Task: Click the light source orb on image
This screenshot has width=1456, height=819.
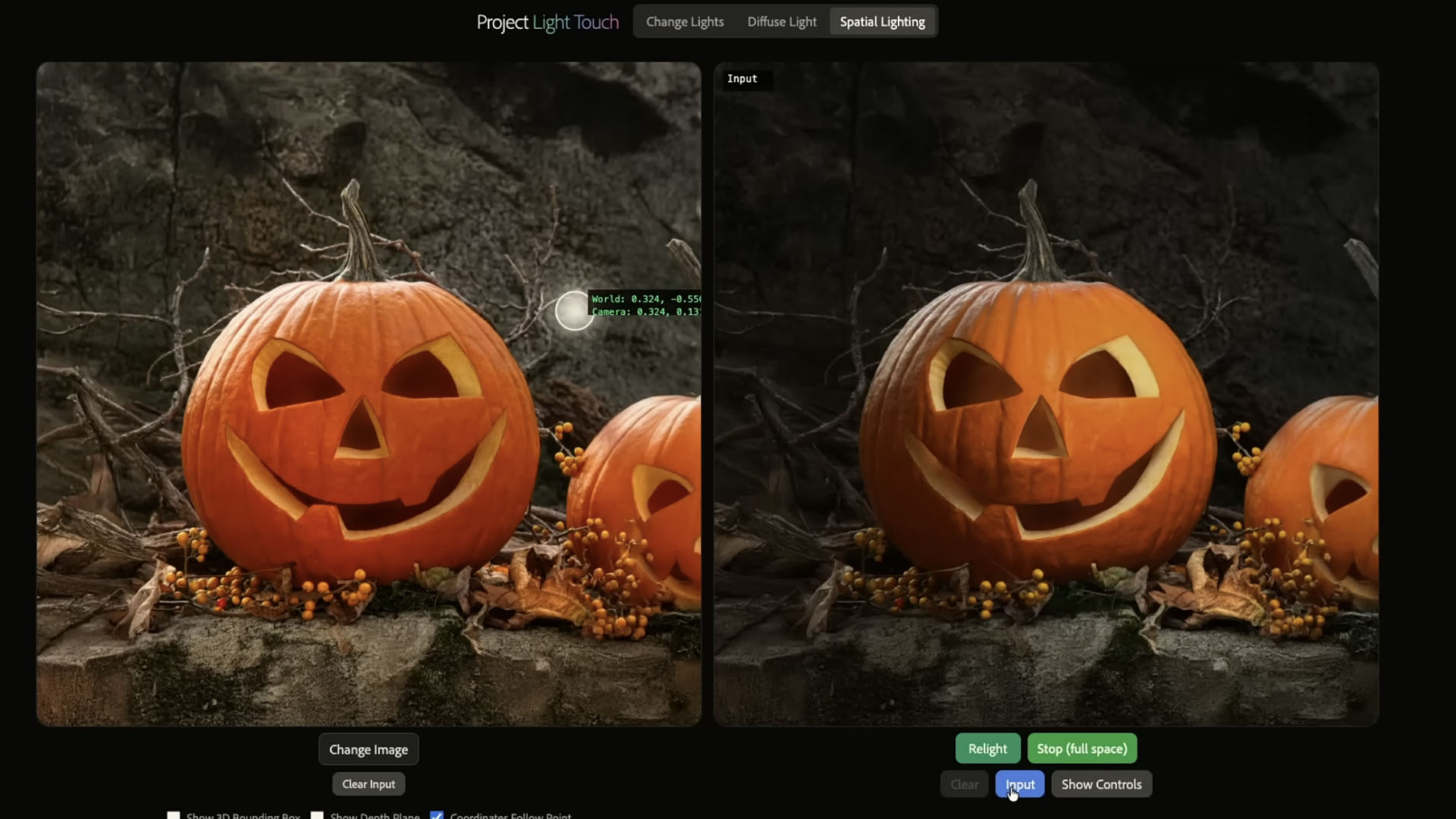Action: tap(574, 311)
